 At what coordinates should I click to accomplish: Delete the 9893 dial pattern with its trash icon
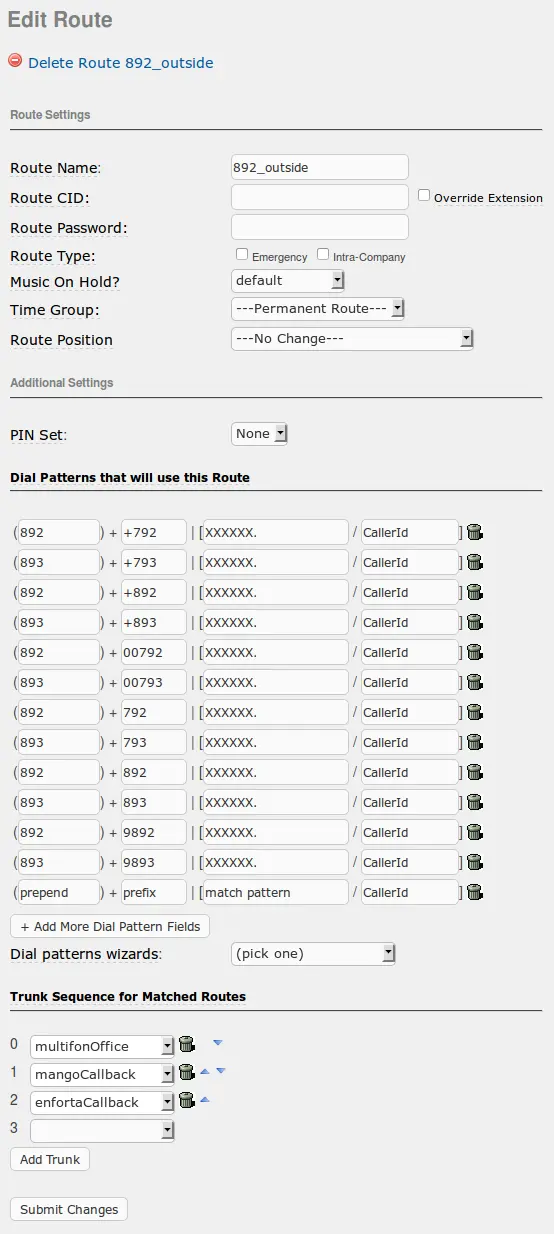pyautogui.click(x=474, y=862)
